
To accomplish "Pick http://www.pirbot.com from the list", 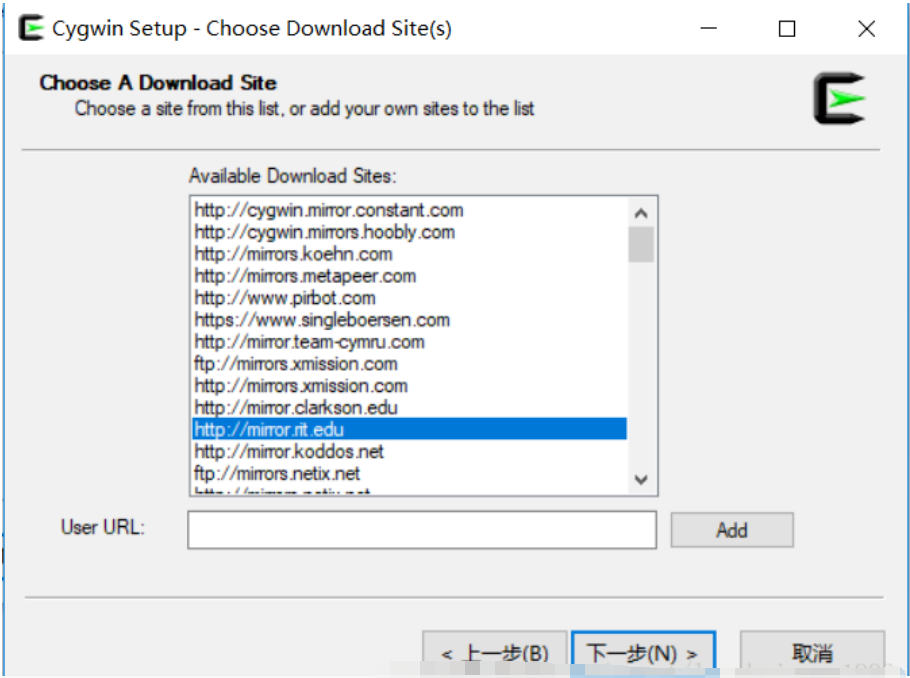I will [285, 298].
